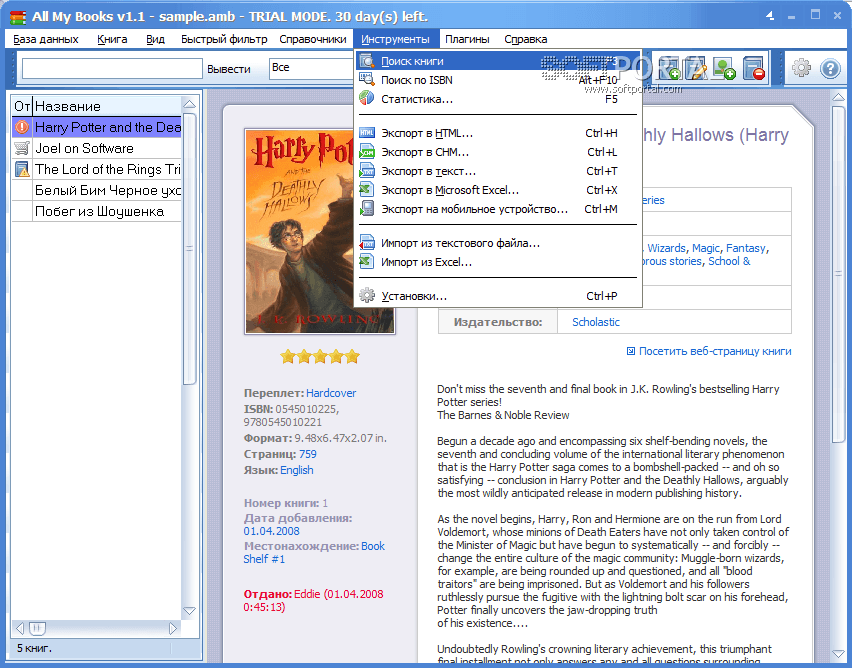Click the English language link

(x=297, y=470)
